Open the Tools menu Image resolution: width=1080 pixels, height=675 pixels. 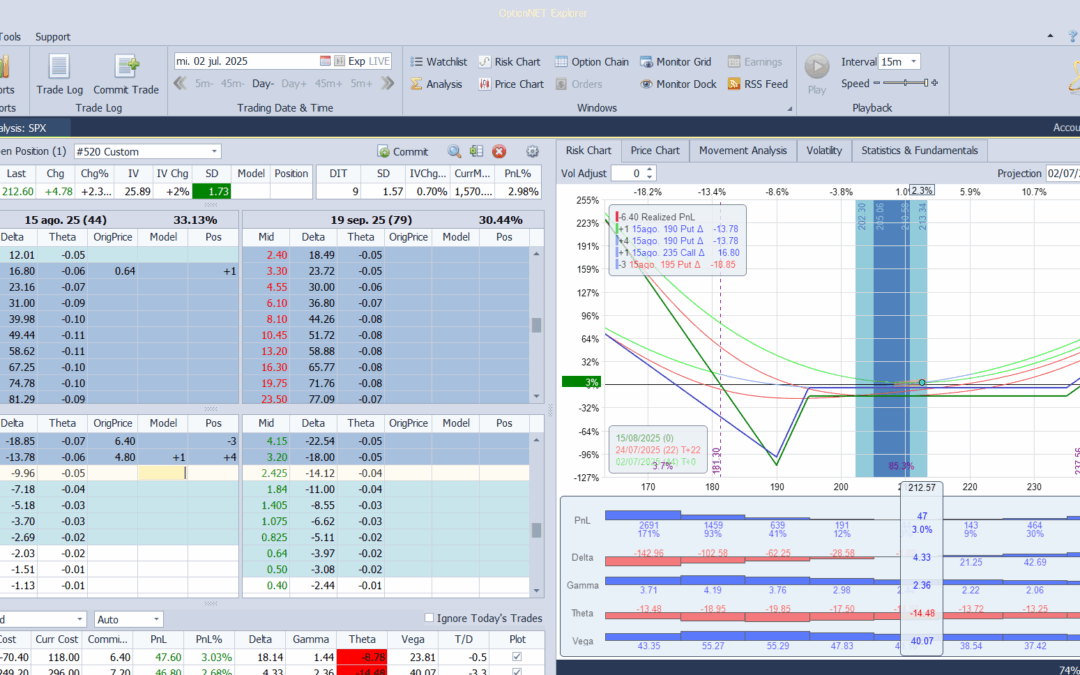coord(10,37)
